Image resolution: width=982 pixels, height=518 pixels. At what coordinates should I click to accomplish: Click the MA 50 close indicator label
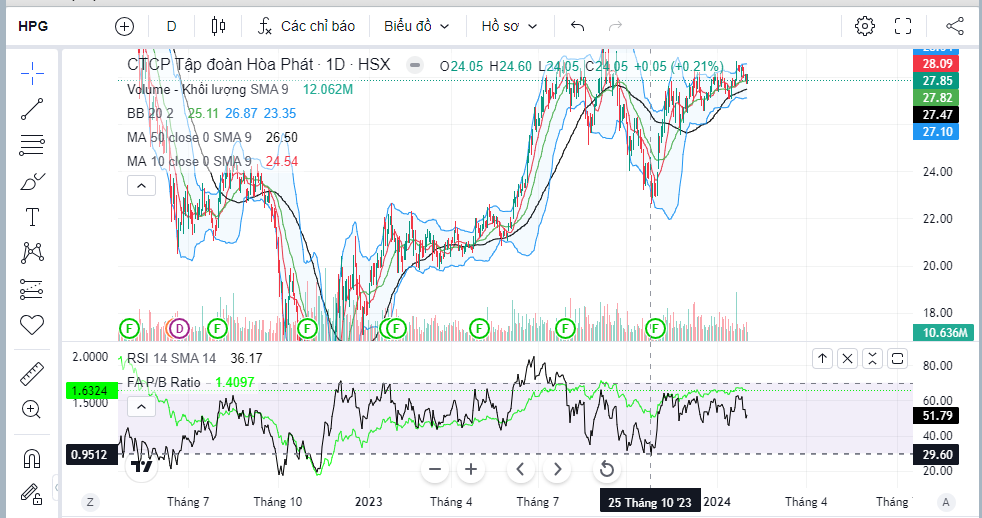[189, 137]
